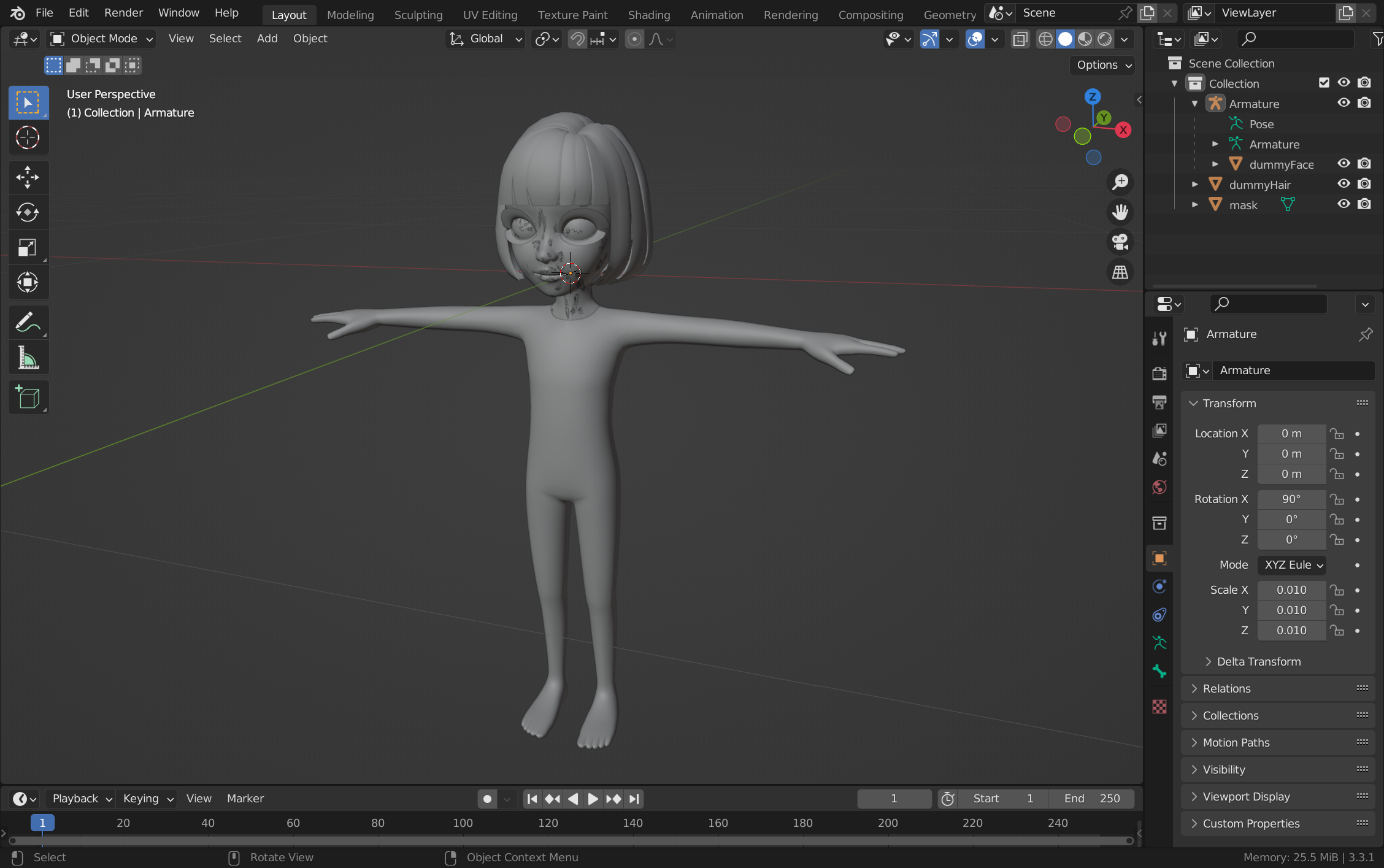The height and width of the screenshot is (868, 1384).
Task: Select the Move tool in toolbar
Action: [x=28, y=177]
